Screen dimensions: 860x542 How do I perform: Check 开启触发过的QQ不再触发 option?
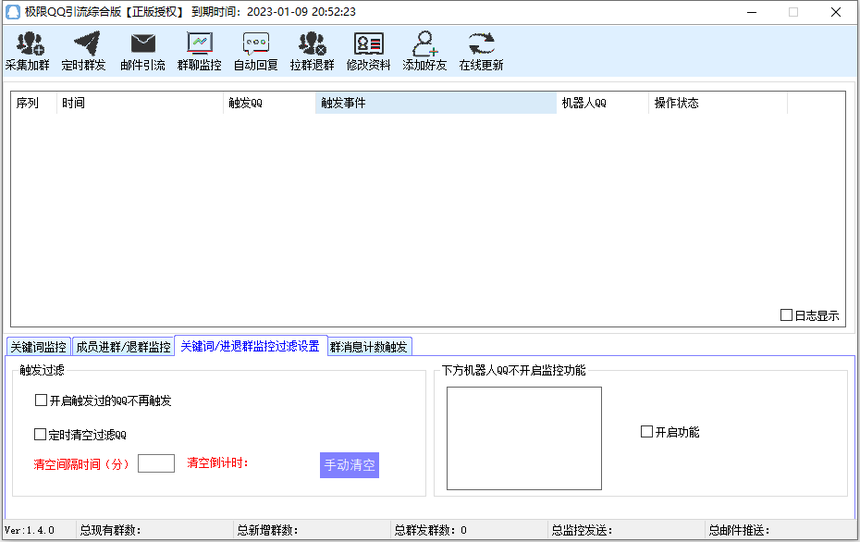click(41, 400)
